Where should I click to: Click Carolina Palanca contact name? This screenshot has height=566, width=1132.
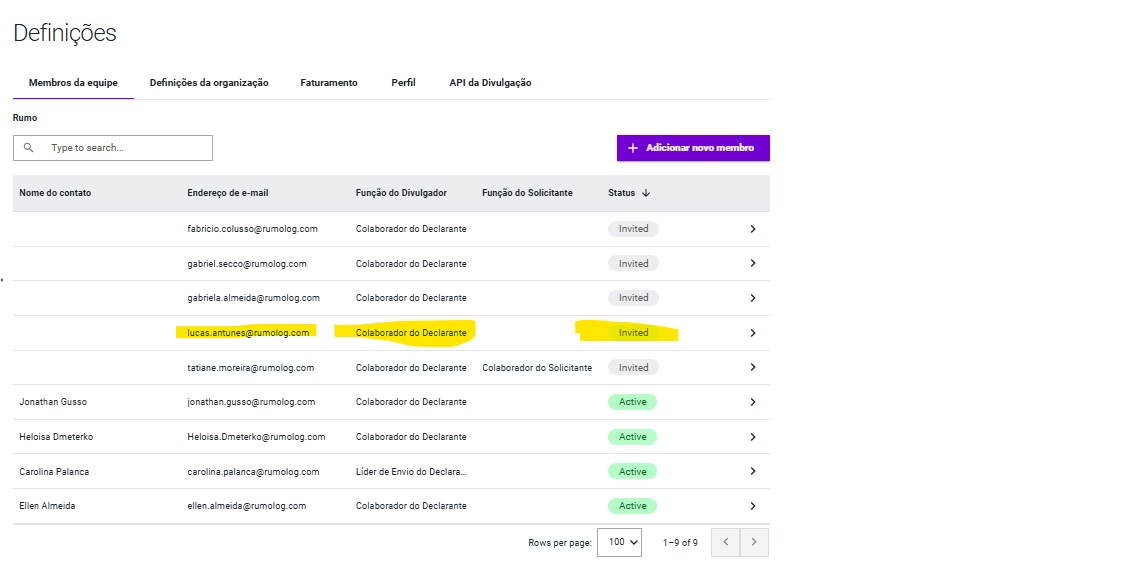pos(54,471)
